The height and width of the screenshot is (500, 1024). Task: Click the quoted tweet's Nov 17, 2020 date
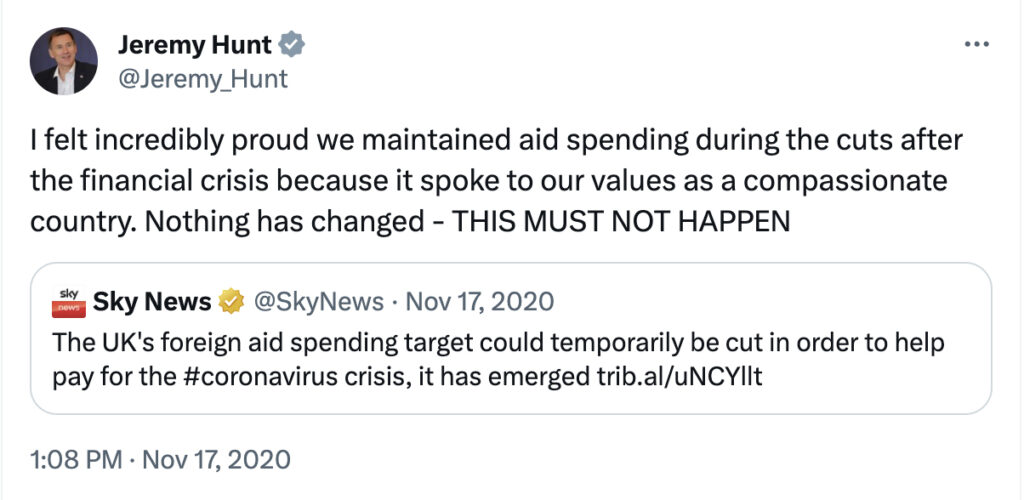[x=480, y=302]
